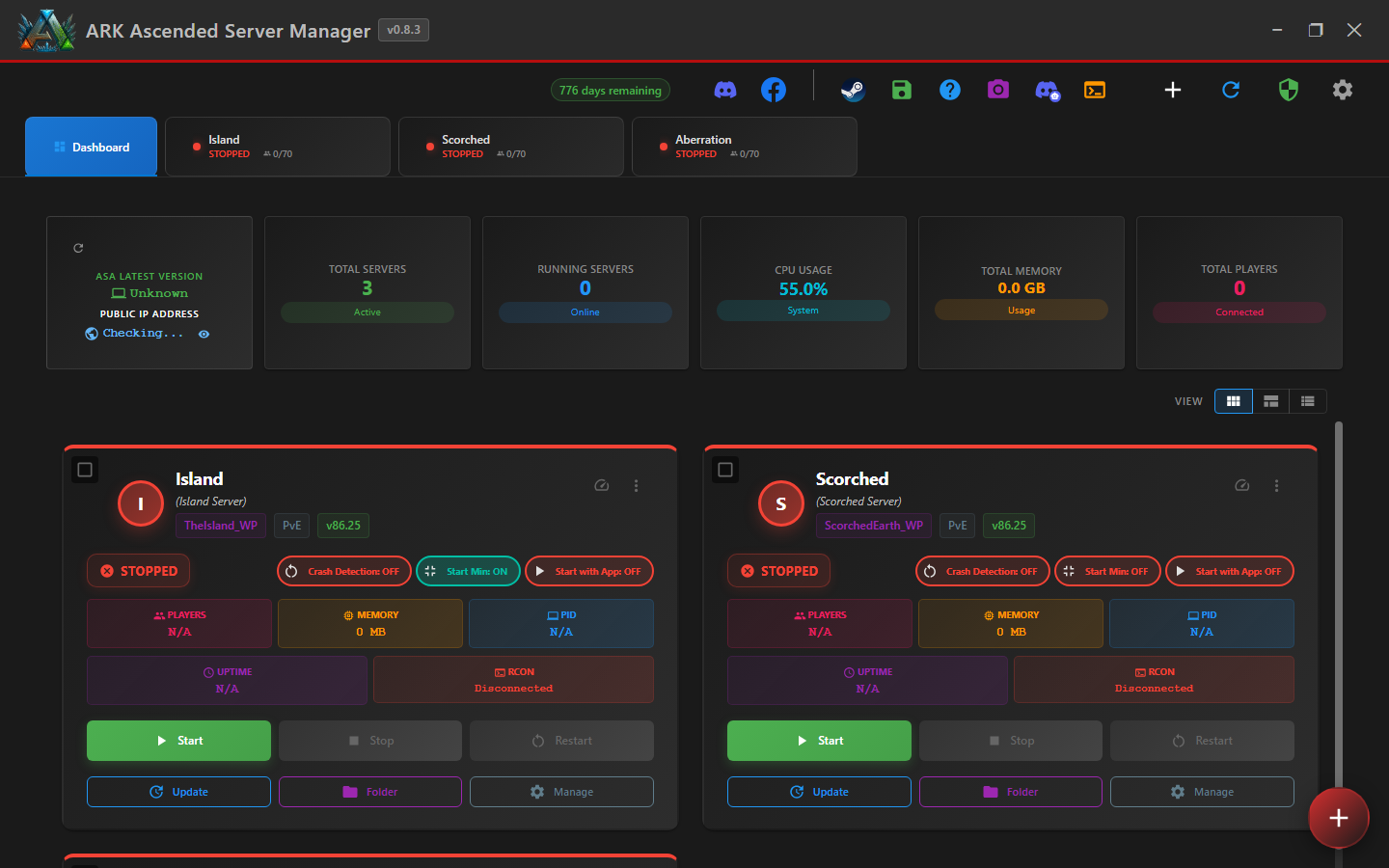Image resolution: width=1389 pixels, height=868 pixels.
Task: Click the purple camera screenshot icon
Action: point(998,90)
